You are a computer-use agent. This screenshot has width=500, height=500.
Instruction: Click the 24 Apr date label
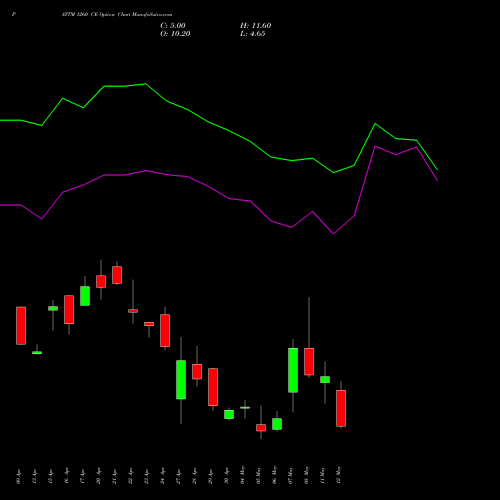click(x=162, y=476)
